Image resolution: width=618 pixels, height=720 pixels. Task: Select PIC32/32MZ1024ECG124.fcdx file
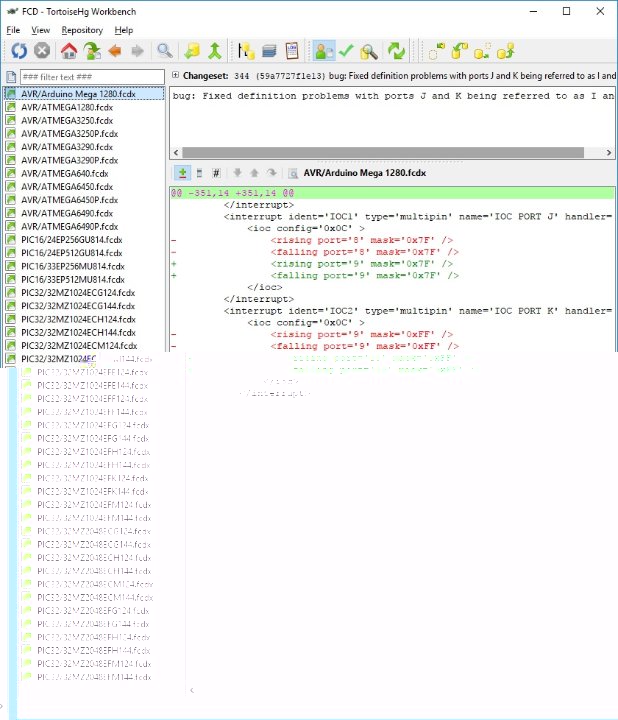(x=84, y=292)
